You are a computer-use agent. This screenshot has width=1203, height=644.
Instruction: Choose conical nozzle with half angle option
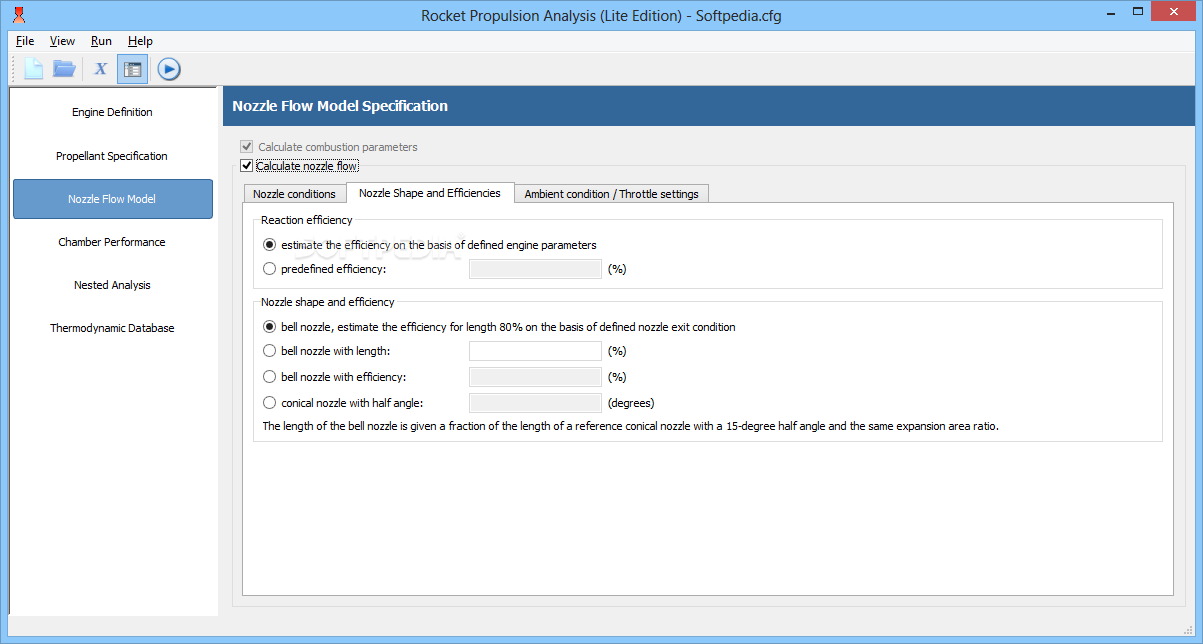click(x=269, y=403)
